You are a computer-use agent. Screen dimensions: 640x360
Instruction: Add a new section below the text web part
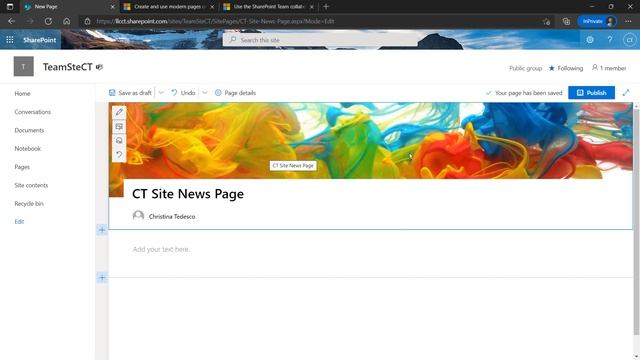point(102,278)
